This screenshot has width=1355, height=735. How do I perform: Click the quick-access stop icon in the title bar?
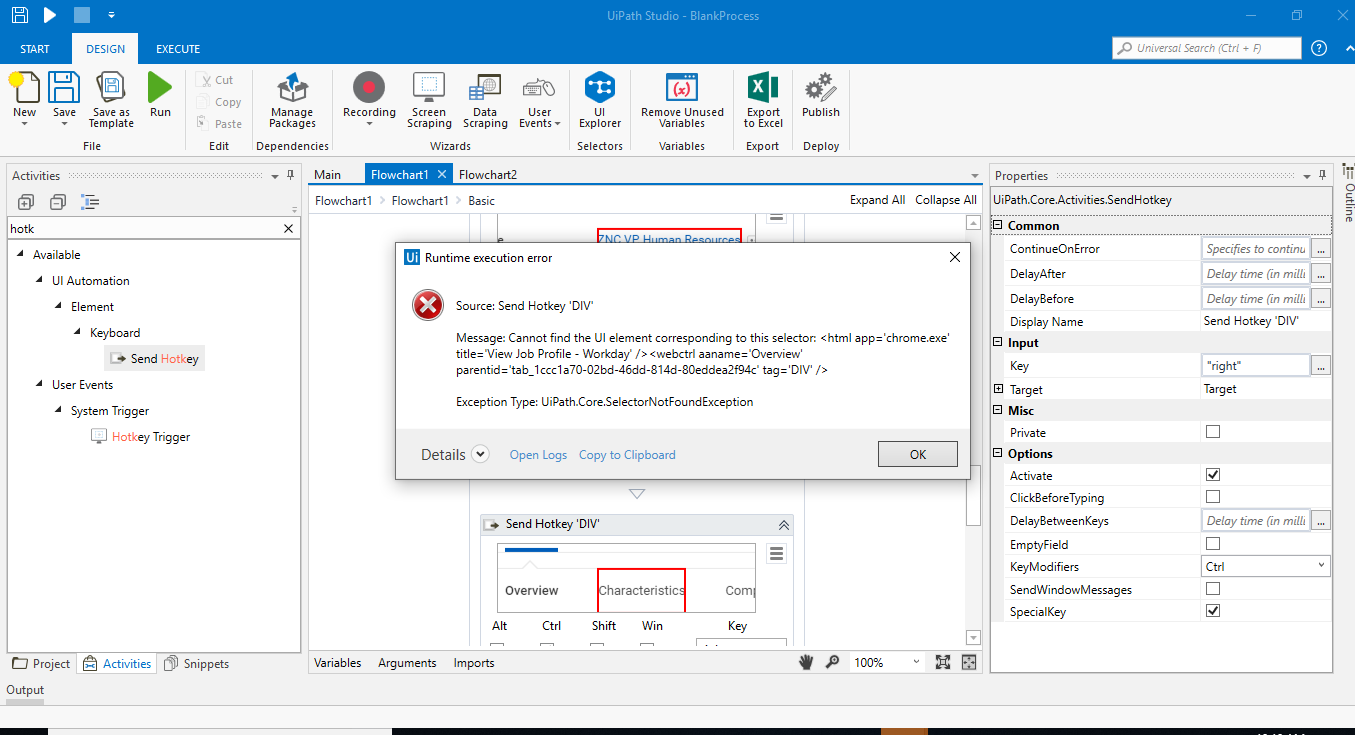pyautogui.click(x=81, y=15)
